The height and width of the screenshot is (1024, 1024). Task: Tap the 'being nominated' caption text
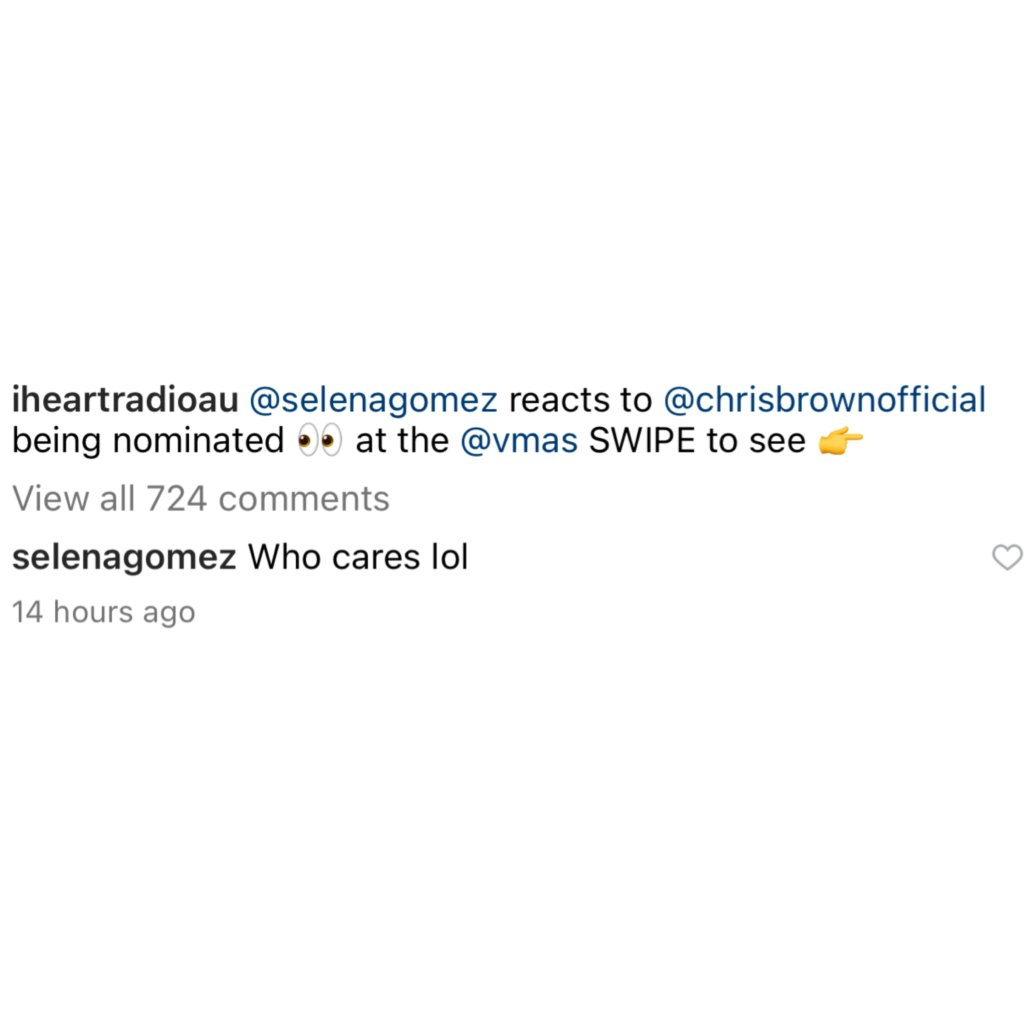click(148, 441)
